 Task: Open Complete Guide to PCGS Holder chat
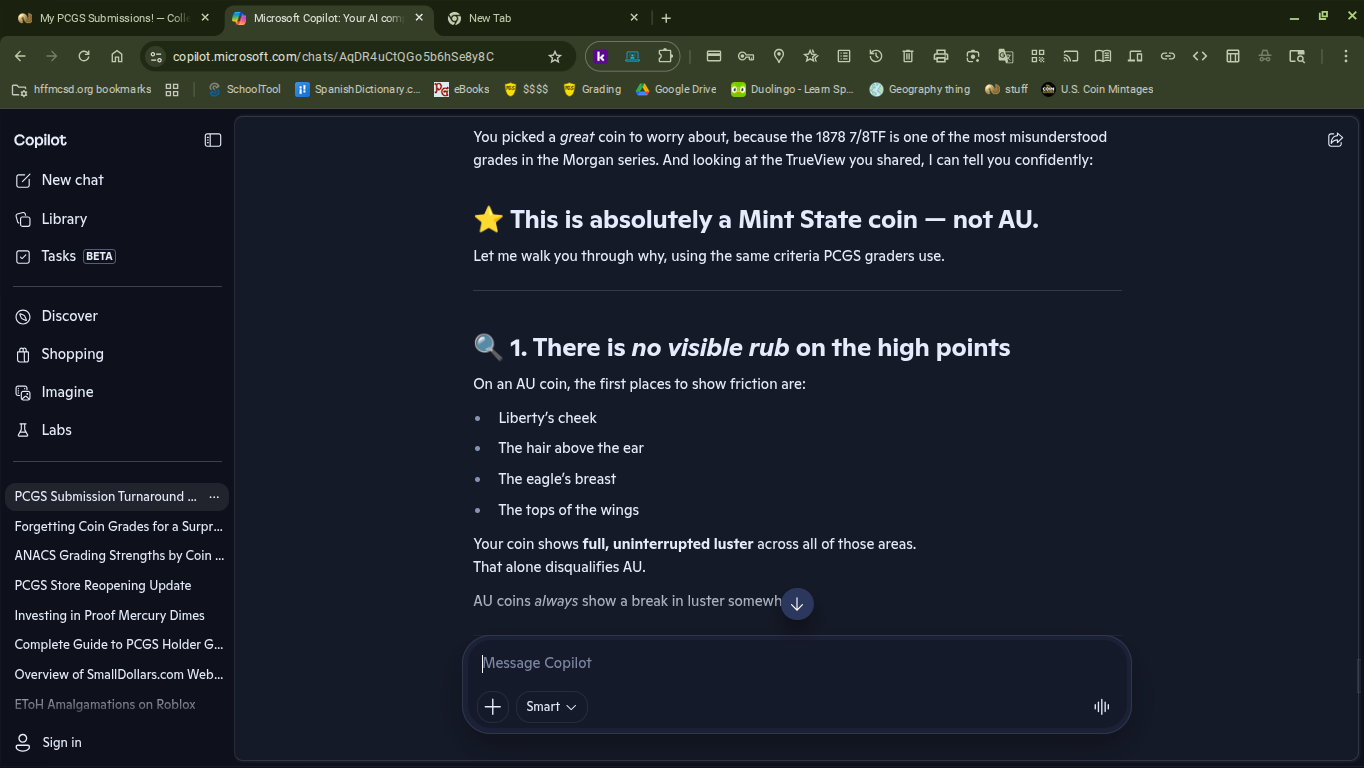pyautogui.click(x=118, y=644)
